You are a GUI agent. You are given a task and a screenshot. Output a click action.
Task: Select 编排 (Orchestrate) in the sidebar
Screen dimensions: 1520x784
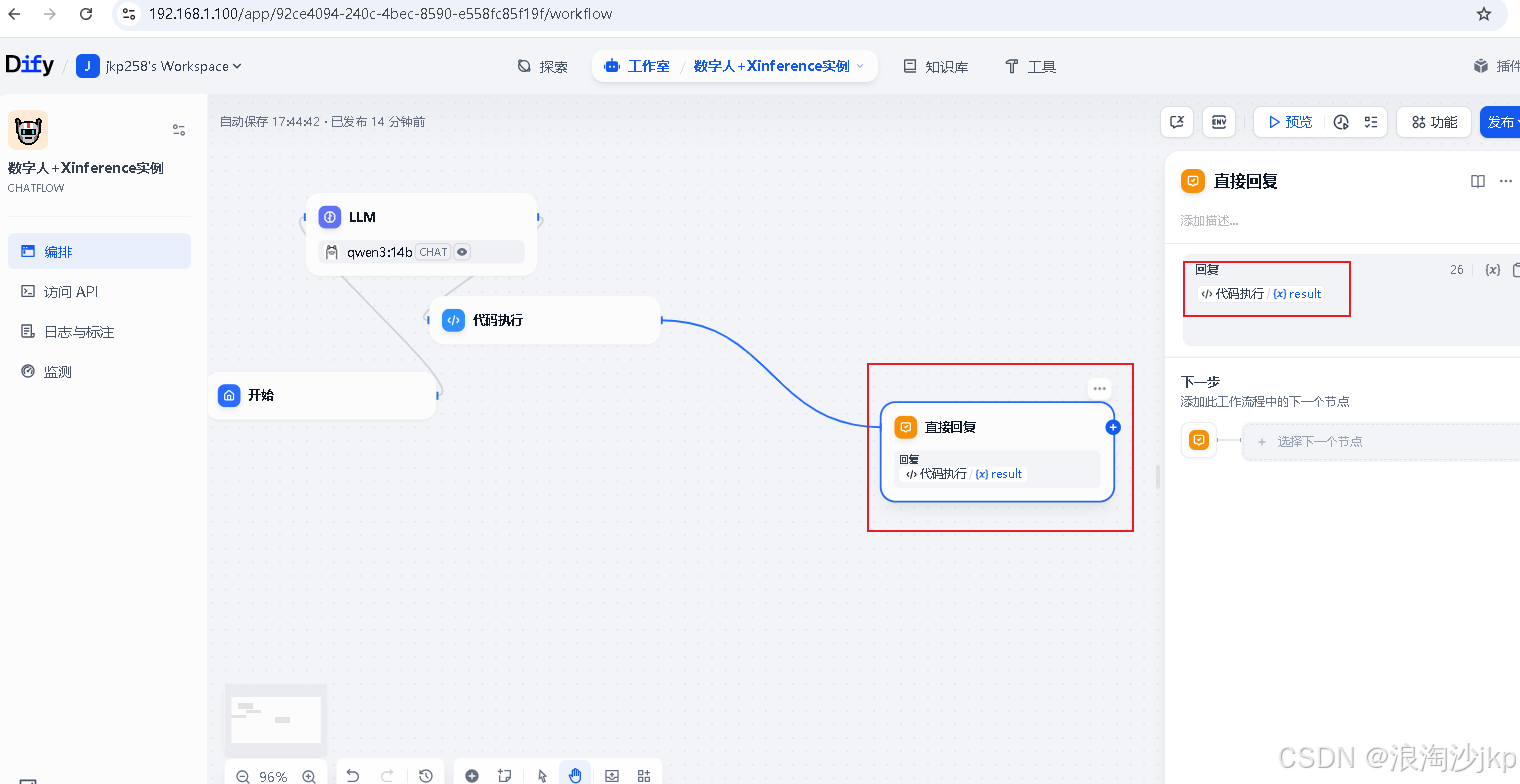point(99,251)
